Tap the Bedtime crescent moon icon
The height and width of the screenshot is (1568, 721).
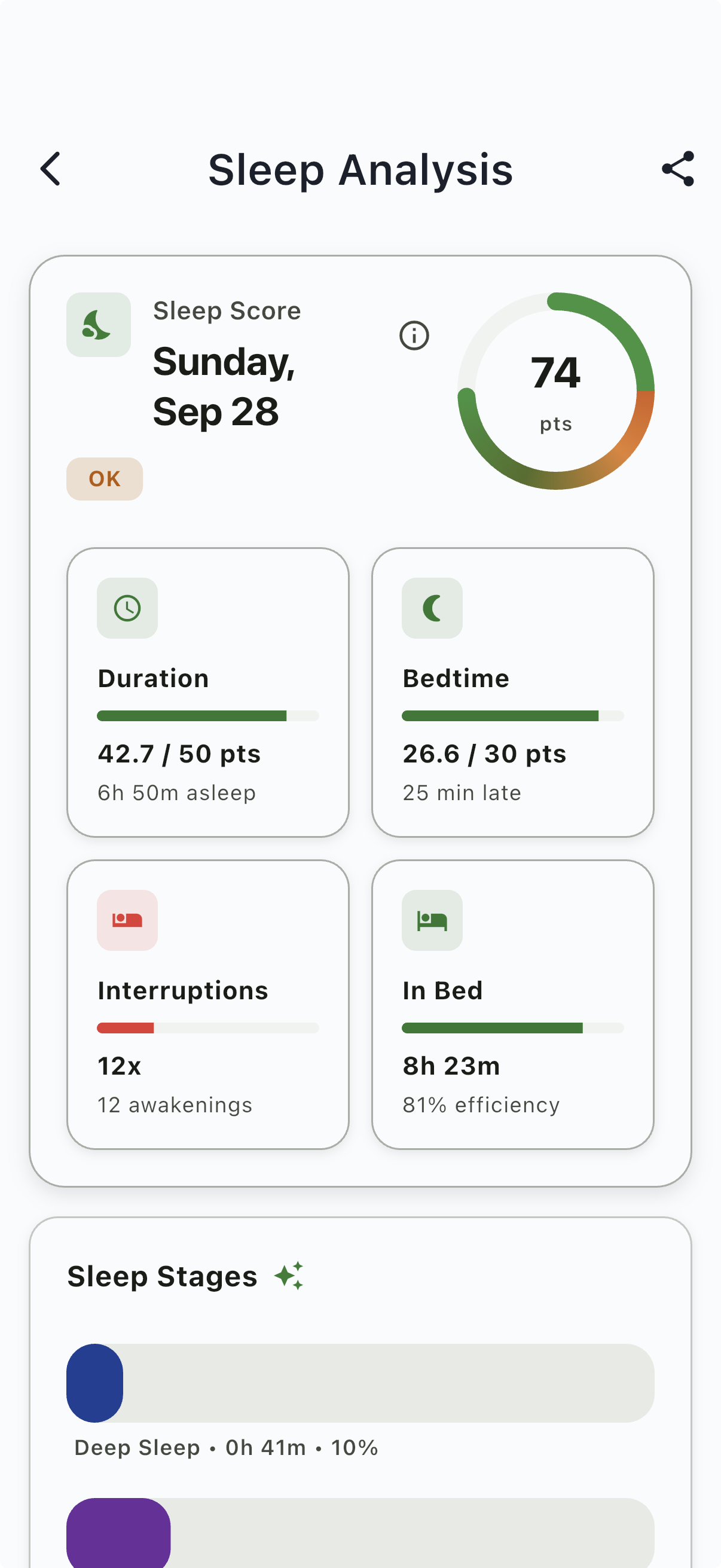(x=432, y=608)
